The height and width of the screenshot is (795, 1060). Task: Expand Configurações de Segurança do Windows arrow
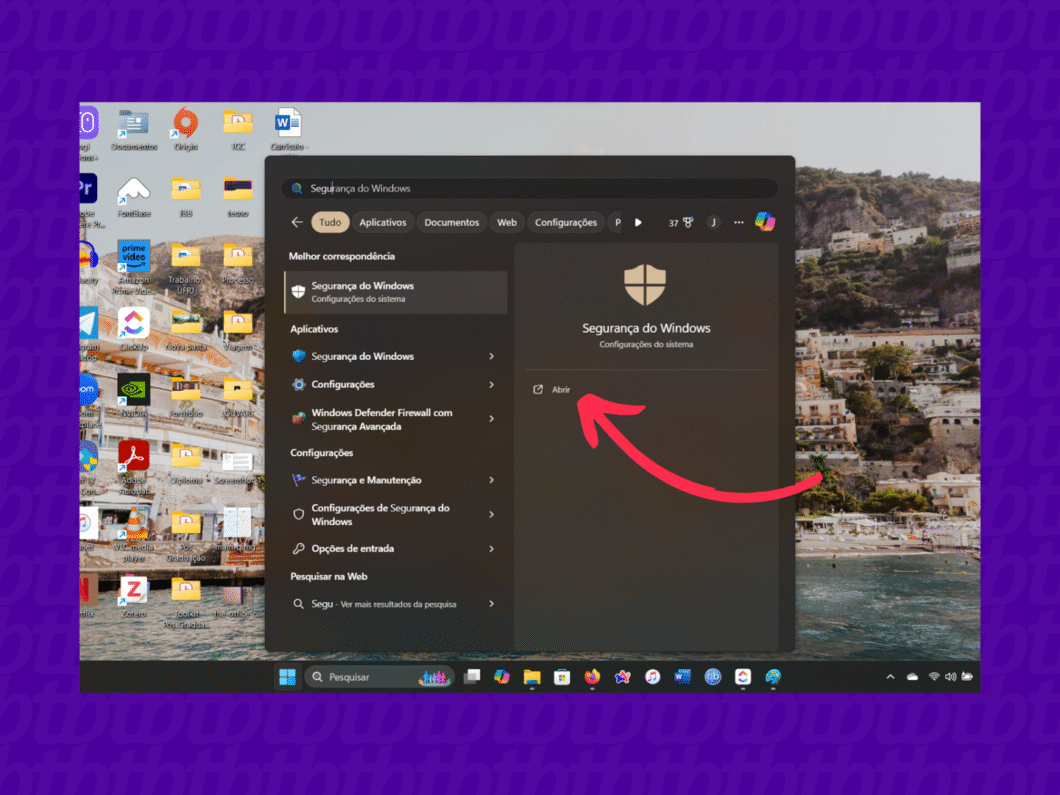click(x=491, y=514)
